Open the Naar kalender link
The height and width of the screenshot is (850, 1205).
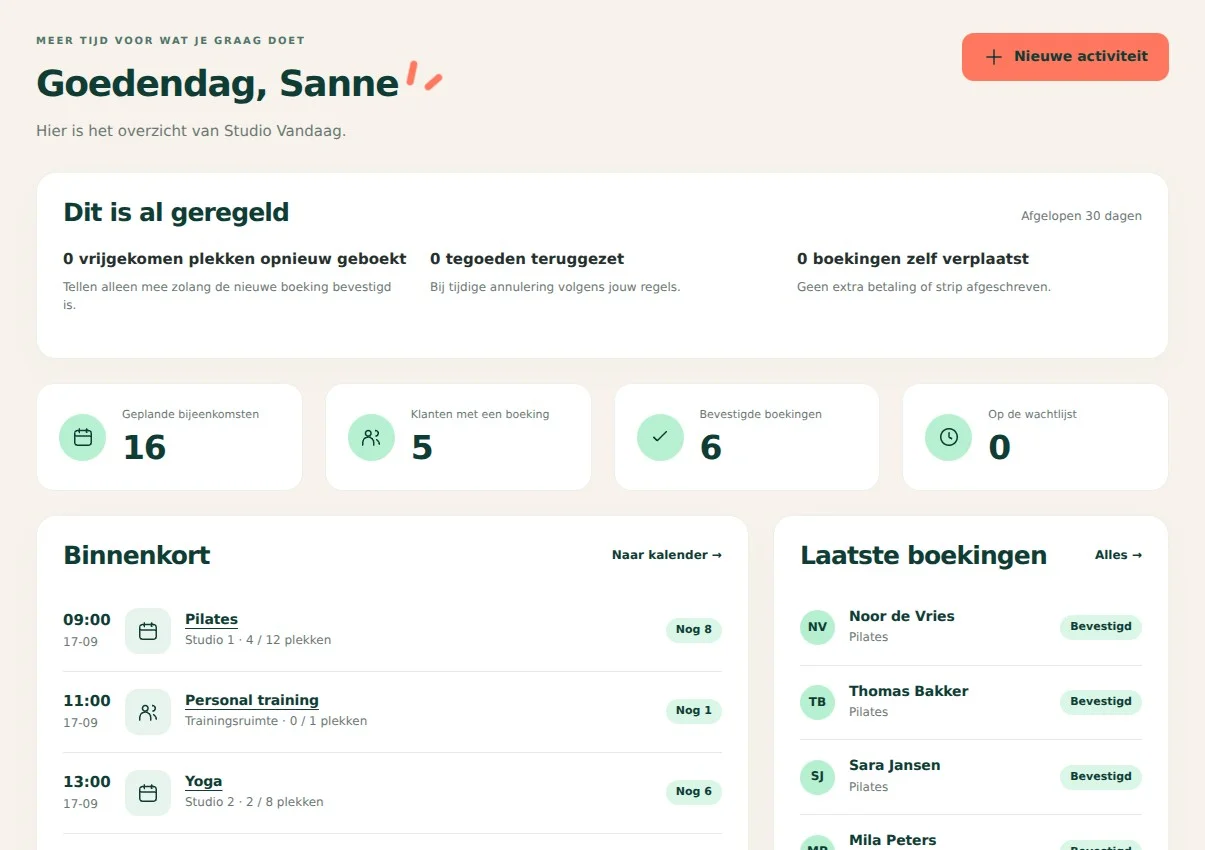coord(667,555)
